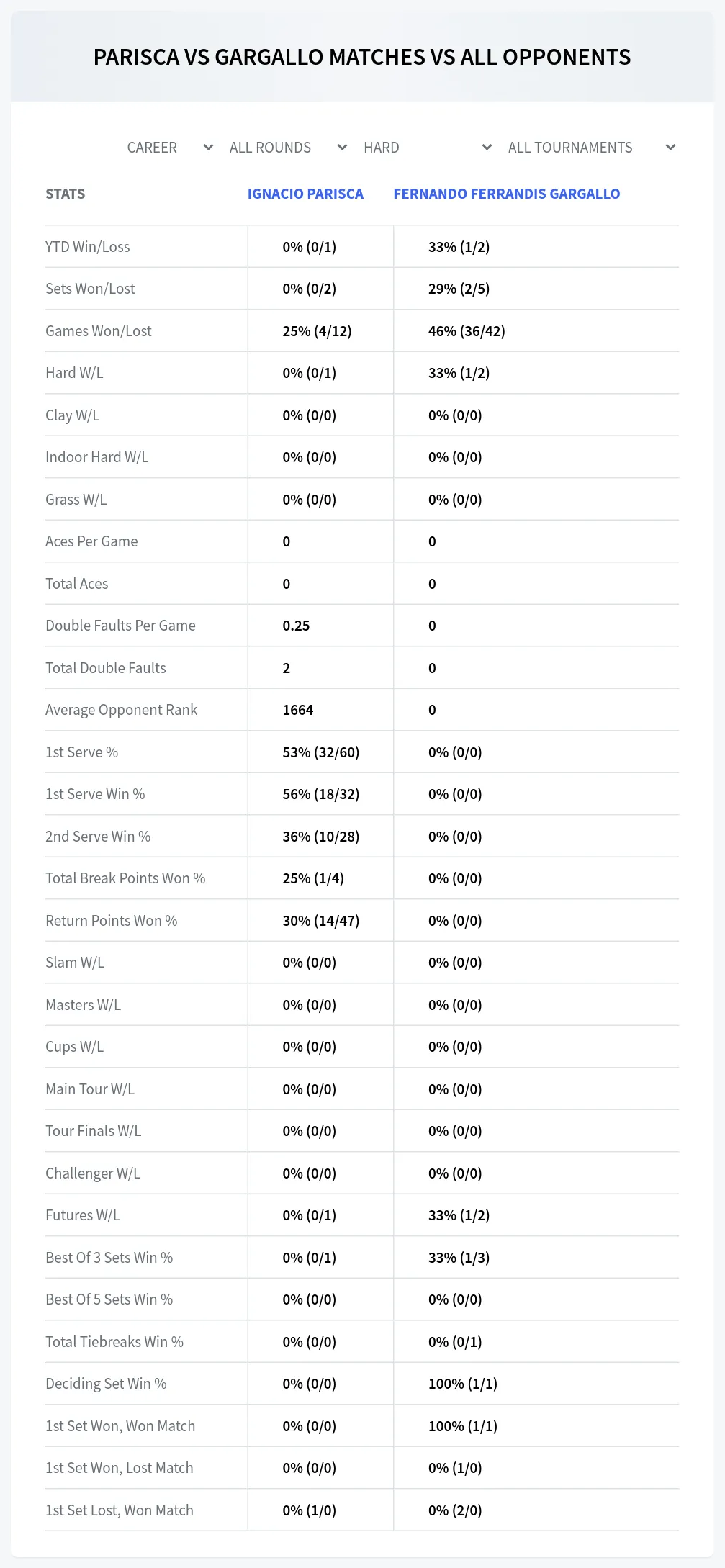Screen dimensions: 725x1568
Task: Expand the ALL TOURNAMENTS dropdown
Action: click(591, 148)
